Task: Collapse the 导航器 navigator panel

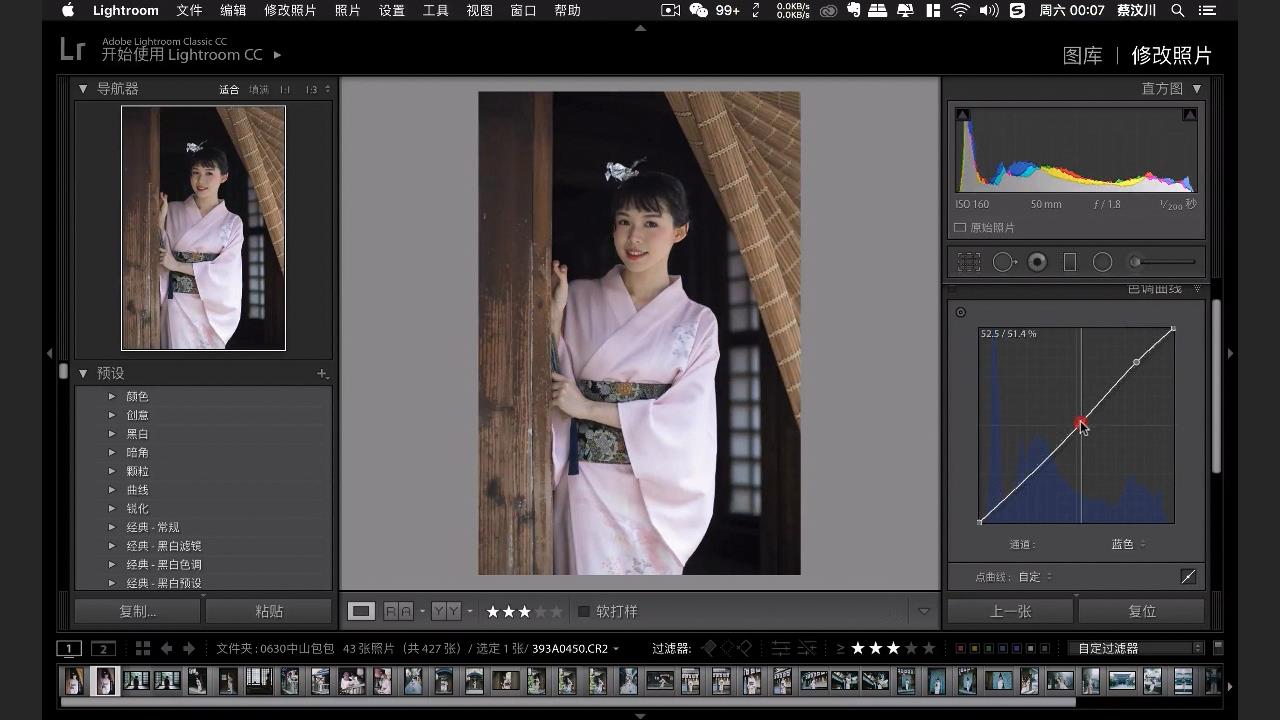Action: tap(83, 89)
